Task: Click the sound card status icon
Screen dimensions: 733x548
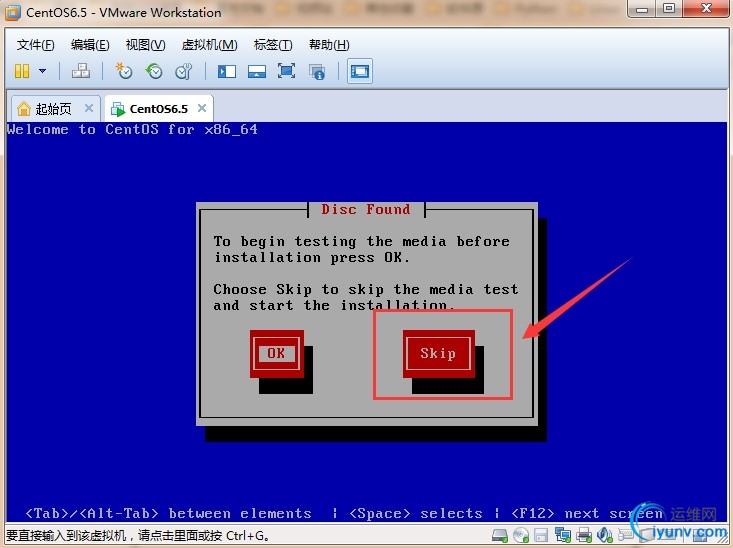Action: coord(605,535)
